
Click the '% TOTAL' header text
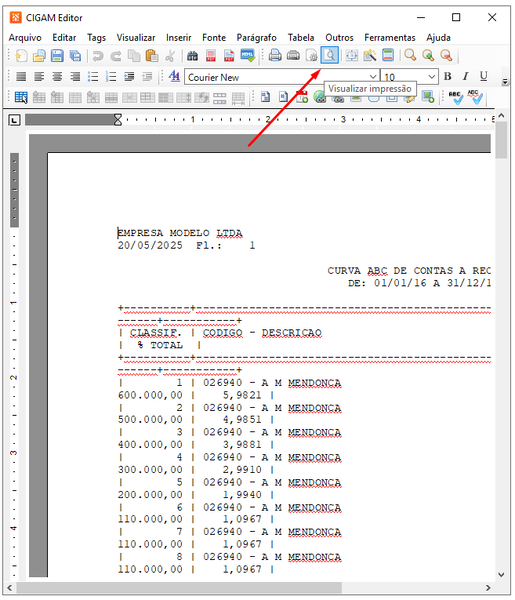160,345
